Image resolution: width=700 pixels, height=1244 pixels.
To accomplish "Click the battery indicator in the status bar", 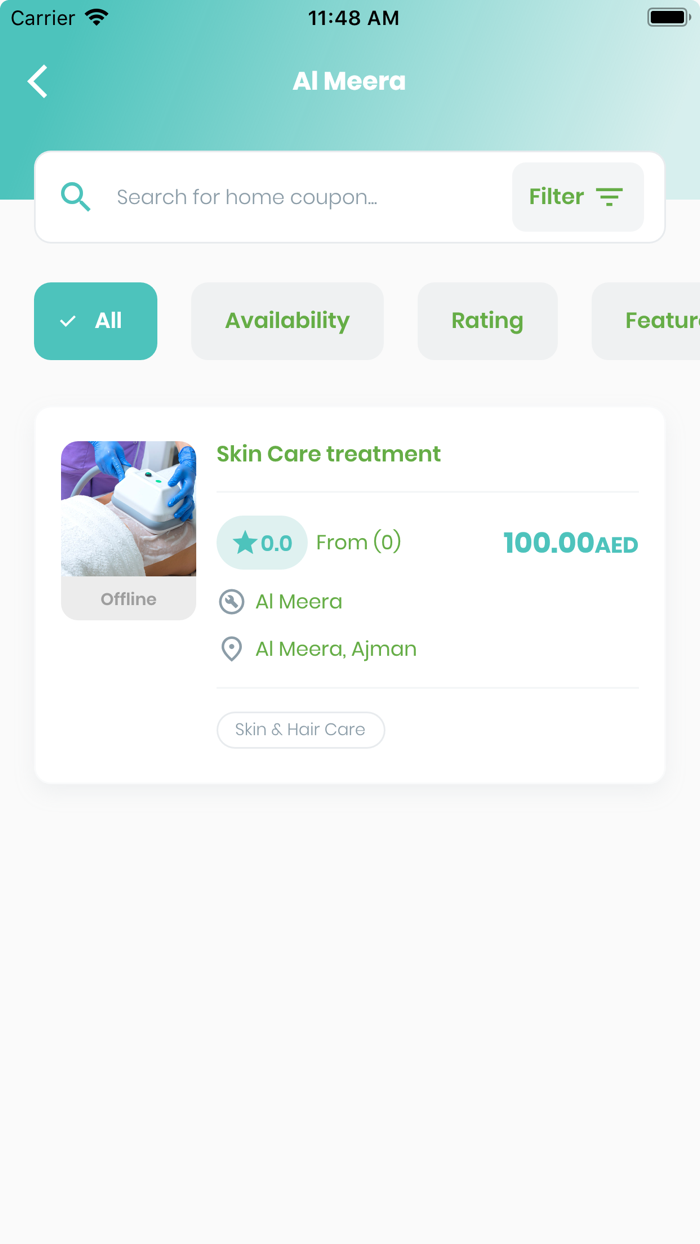I will (x=667, y=16).
